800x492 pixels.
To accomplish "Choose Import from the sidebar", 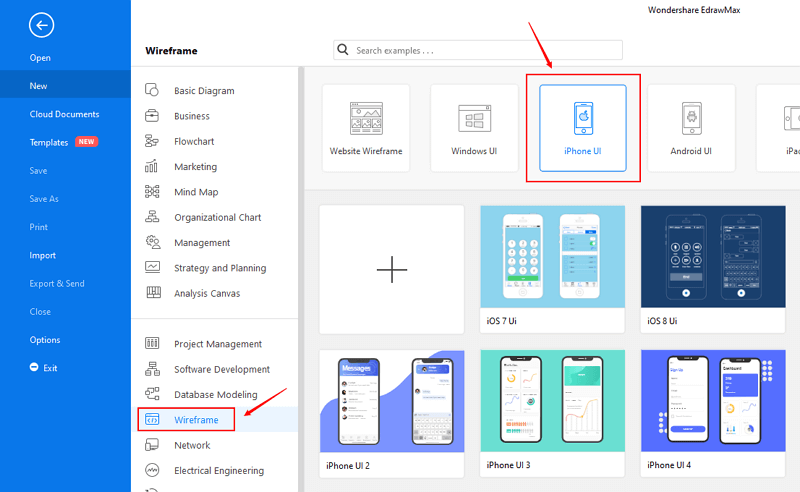I will (x=42, y=255).
